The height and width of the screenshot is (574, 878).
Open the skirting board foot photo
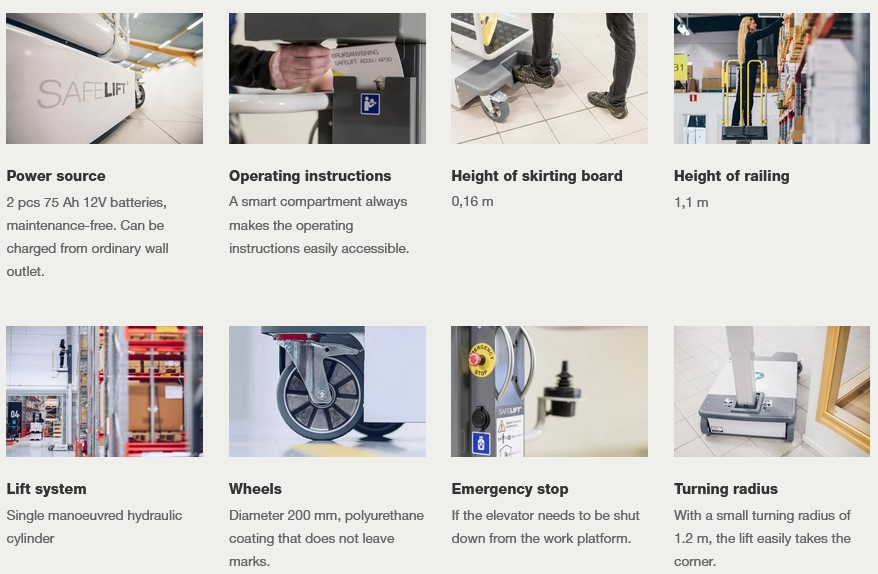pyautogui.click(x=549, y=78)
